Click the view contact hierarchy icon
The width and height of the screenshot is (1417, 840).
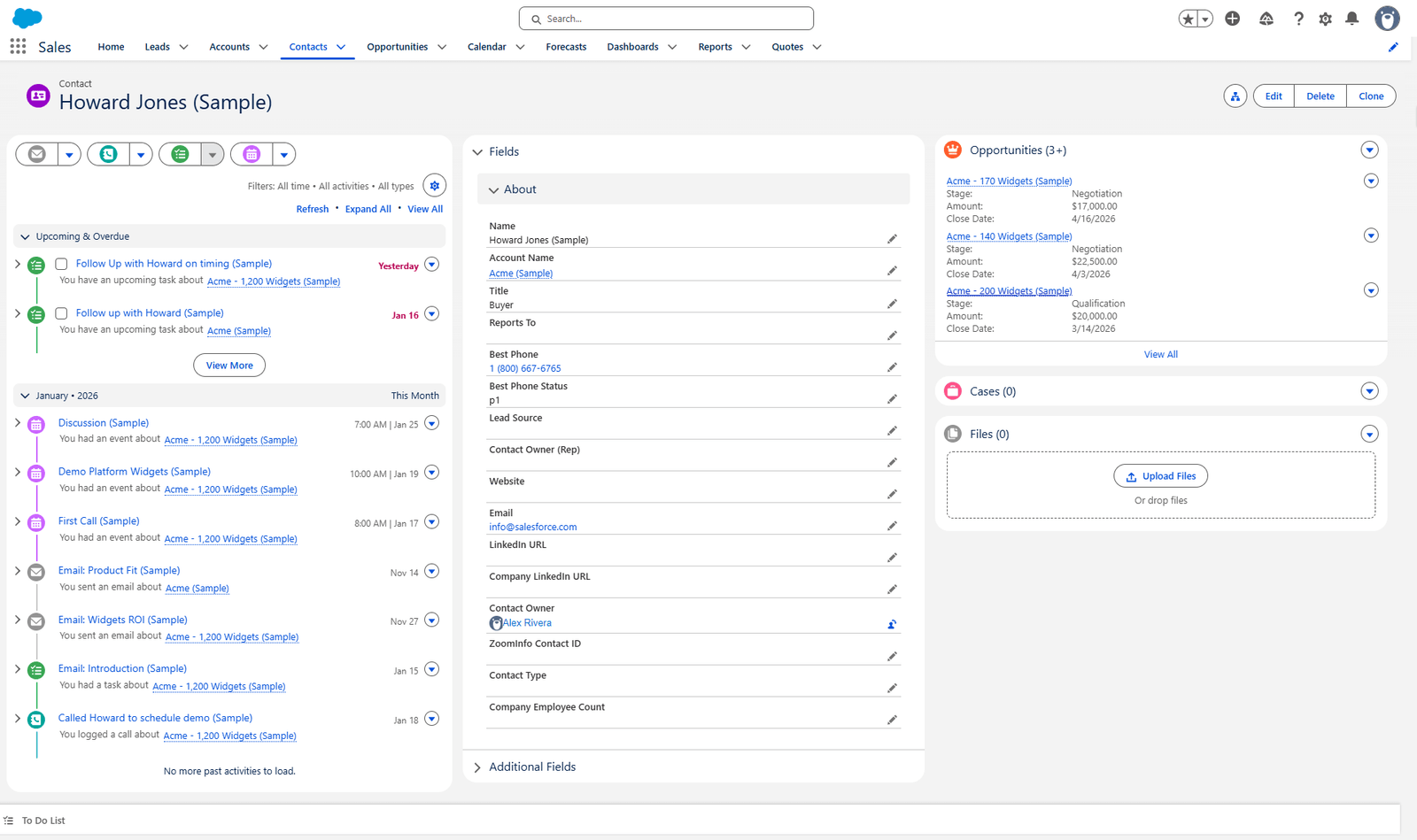tap(1235, 96)
